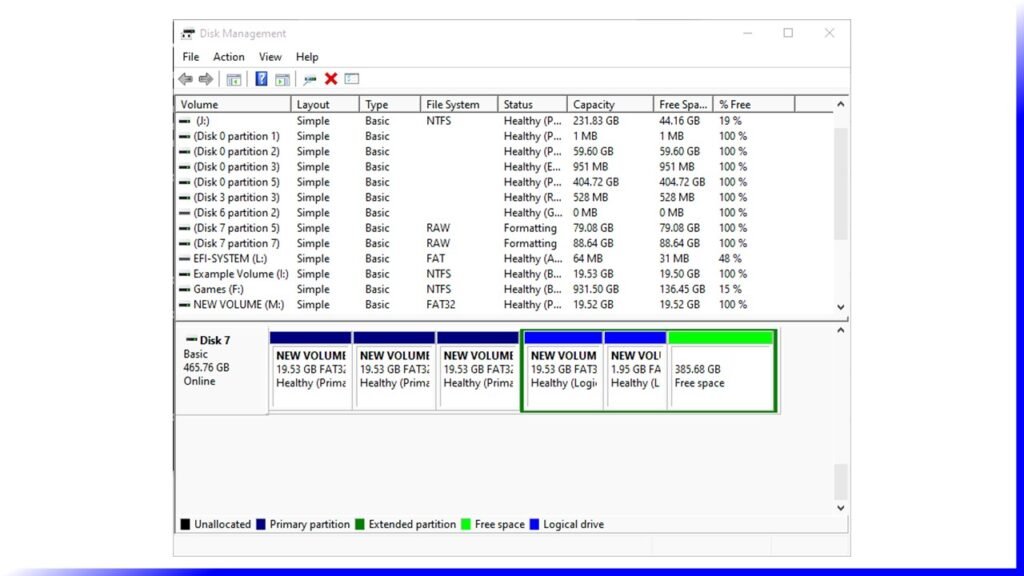Click the Forward arrow toolbar icon
The image size is (1024, 576).
click(206, 79)
